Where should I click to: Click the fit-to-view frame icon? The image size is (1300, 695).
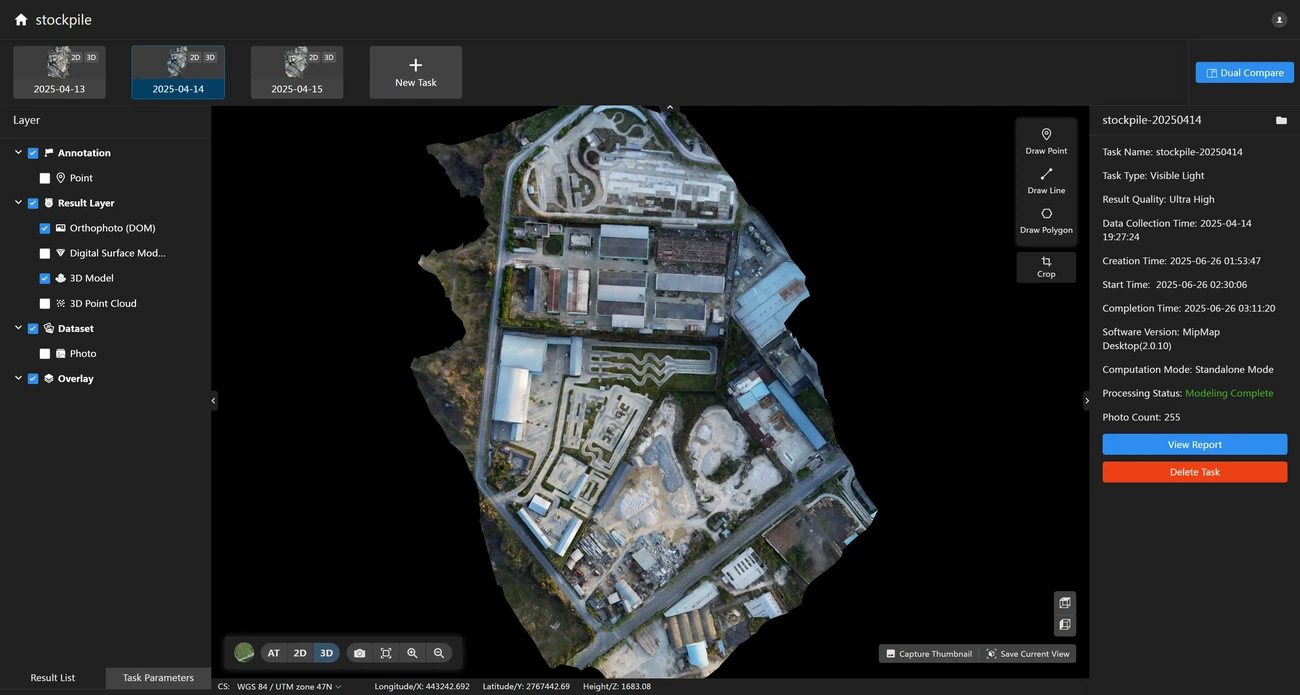(386, 653)
